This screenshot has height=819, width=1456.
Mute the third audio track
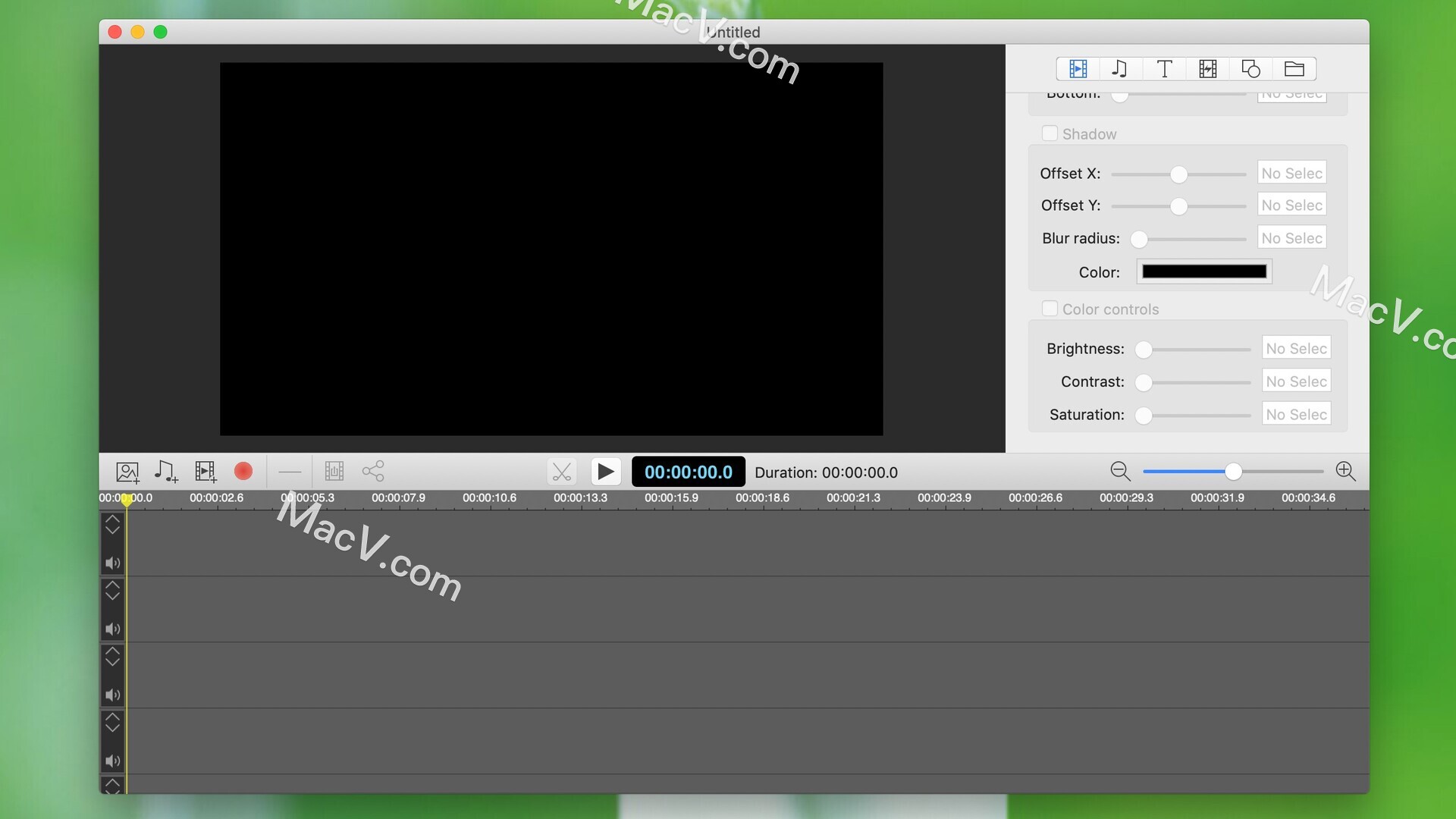click(113, 695)
